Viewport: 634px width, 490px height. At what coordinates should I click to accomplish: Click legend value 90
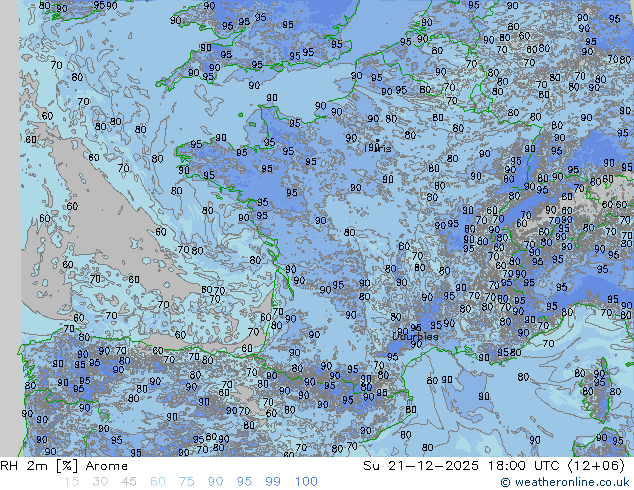tap(215, 482)
